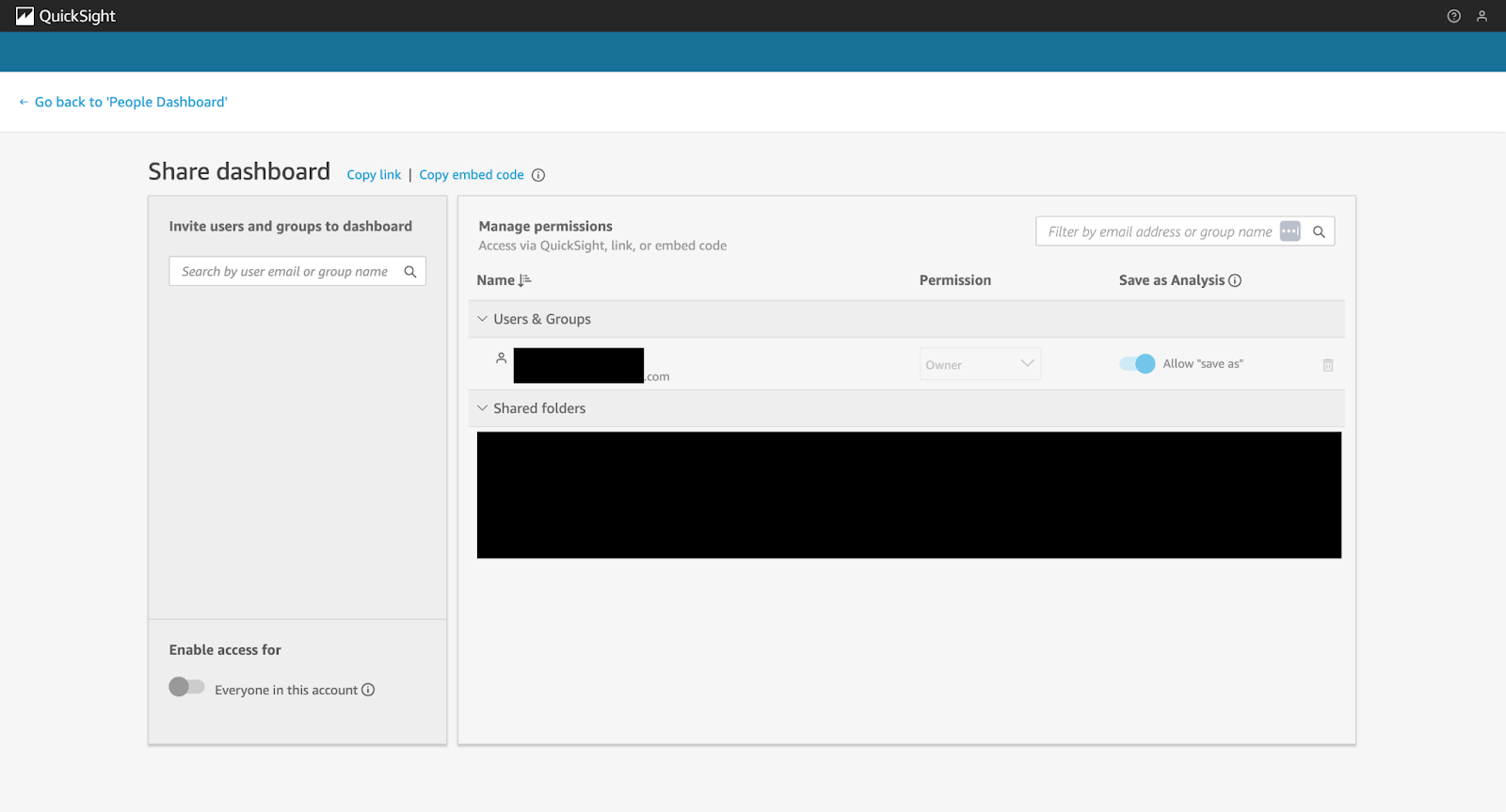Image resolution: width=1506 pixels, height=812 pixels.
Task: Click the Share dashboard title
Action: click(x=239, y=171)
